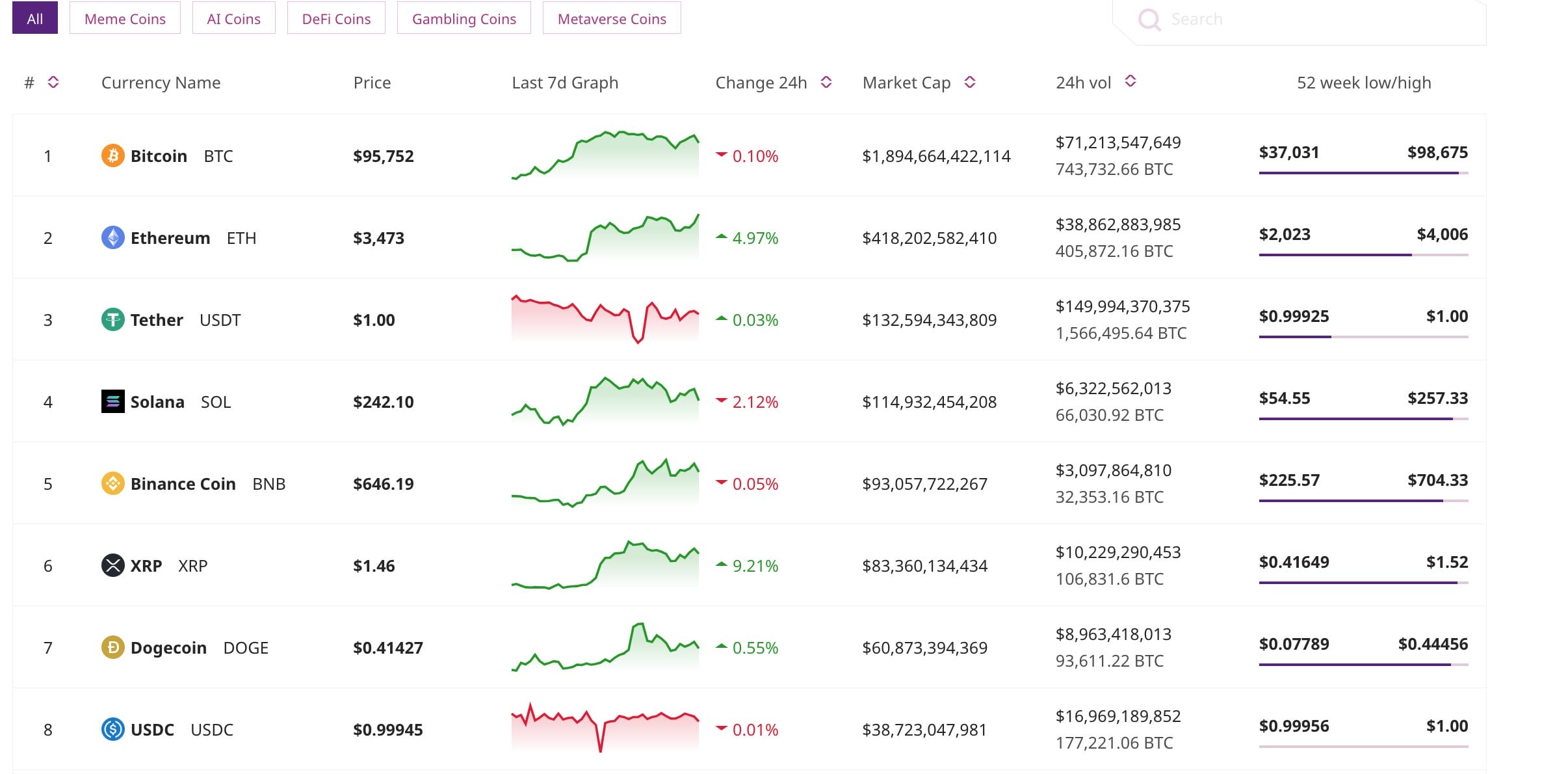Open XRP's last 7d sparkline graph
This screenshot has width=1568, height=774.
click(605, 565)
